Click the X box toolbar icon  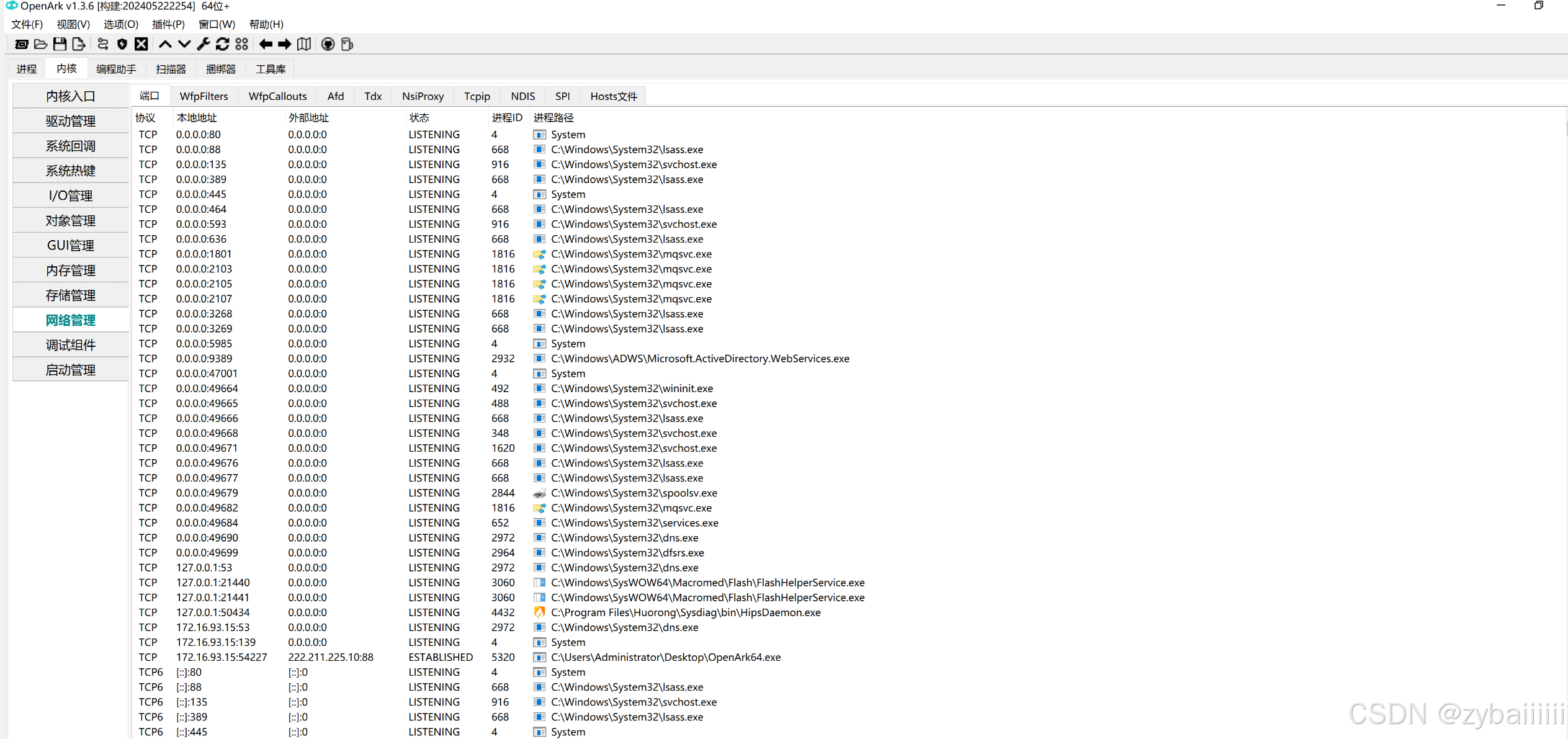(x=141, y=44)
